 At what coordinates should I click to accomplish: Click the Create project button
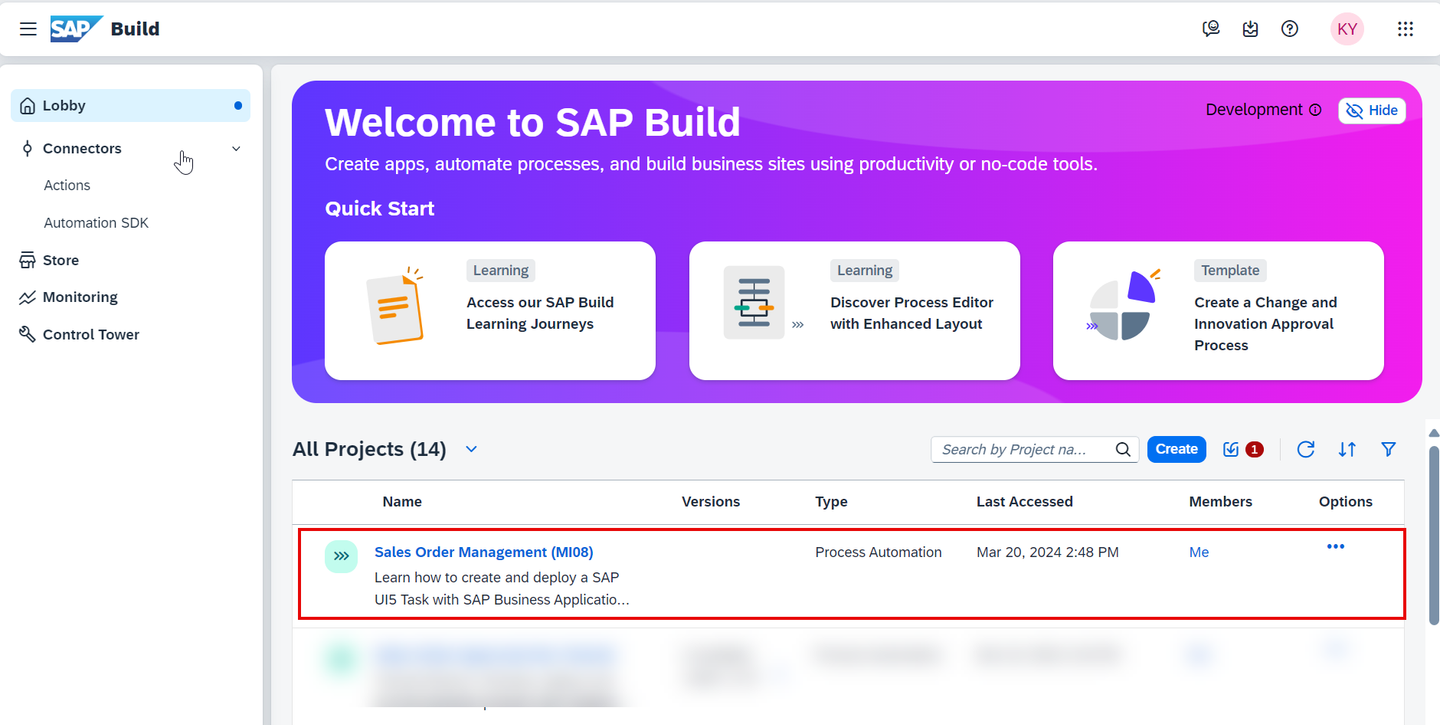(1176, 449)
